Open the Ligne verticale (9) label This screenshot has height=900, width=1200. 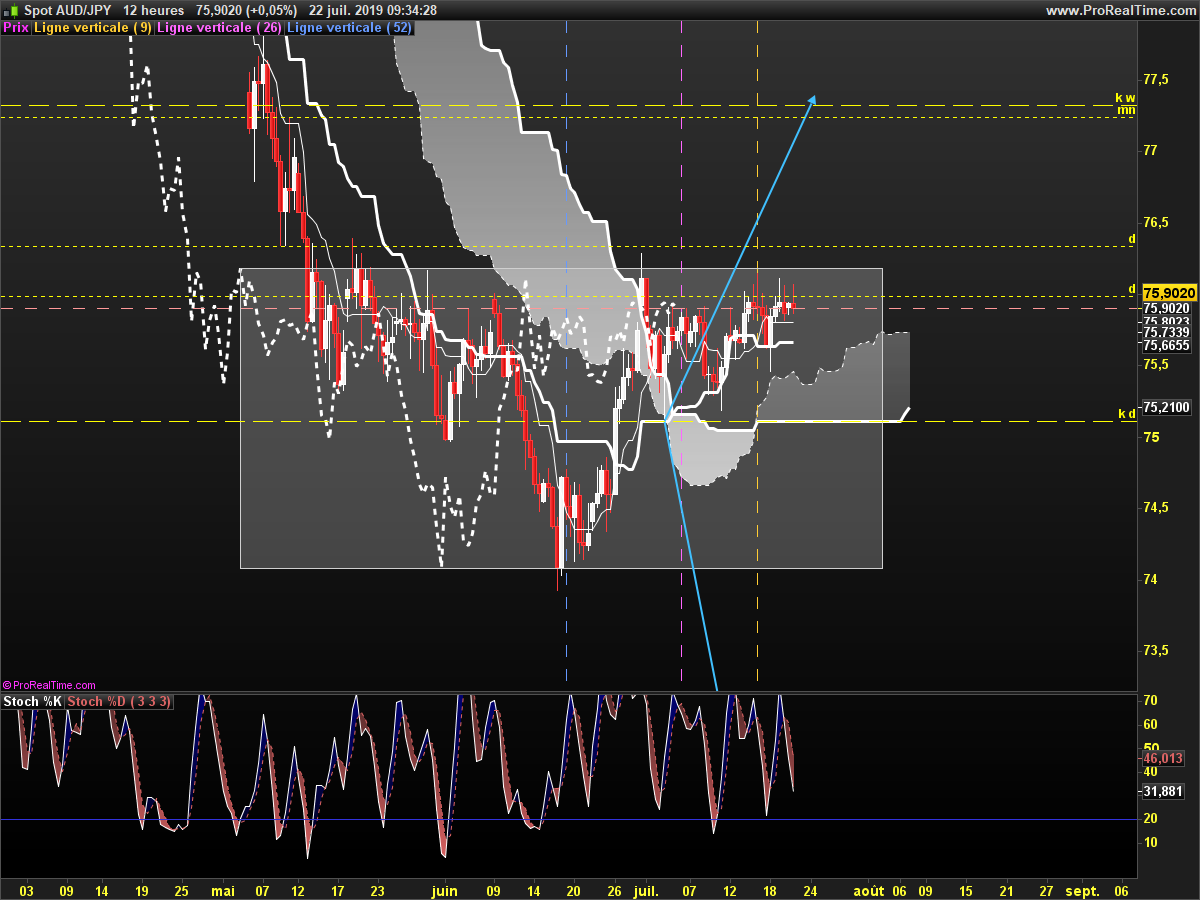93,28
